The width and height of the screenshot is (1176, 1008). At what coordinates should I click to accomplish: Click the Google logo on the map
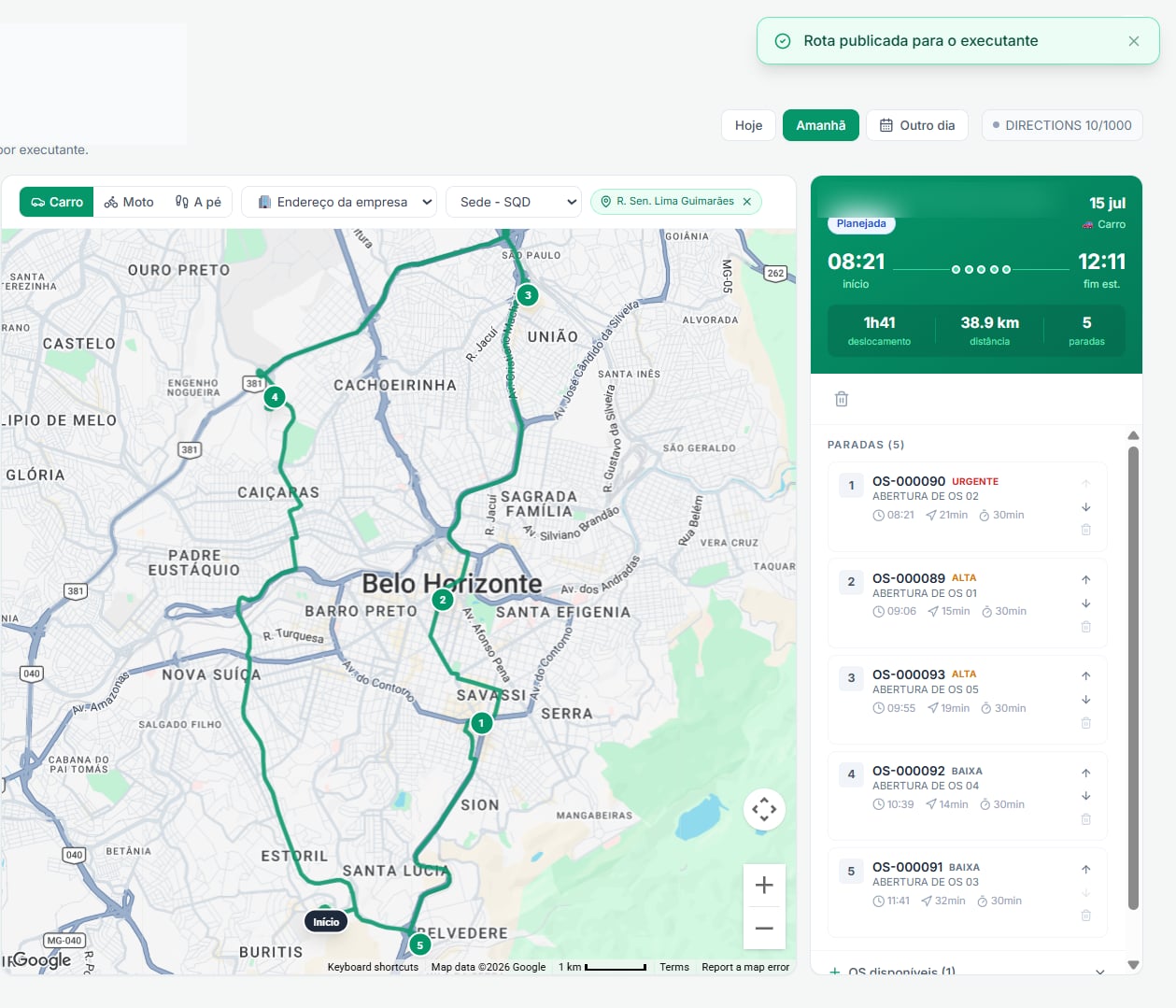coord(42,960)
